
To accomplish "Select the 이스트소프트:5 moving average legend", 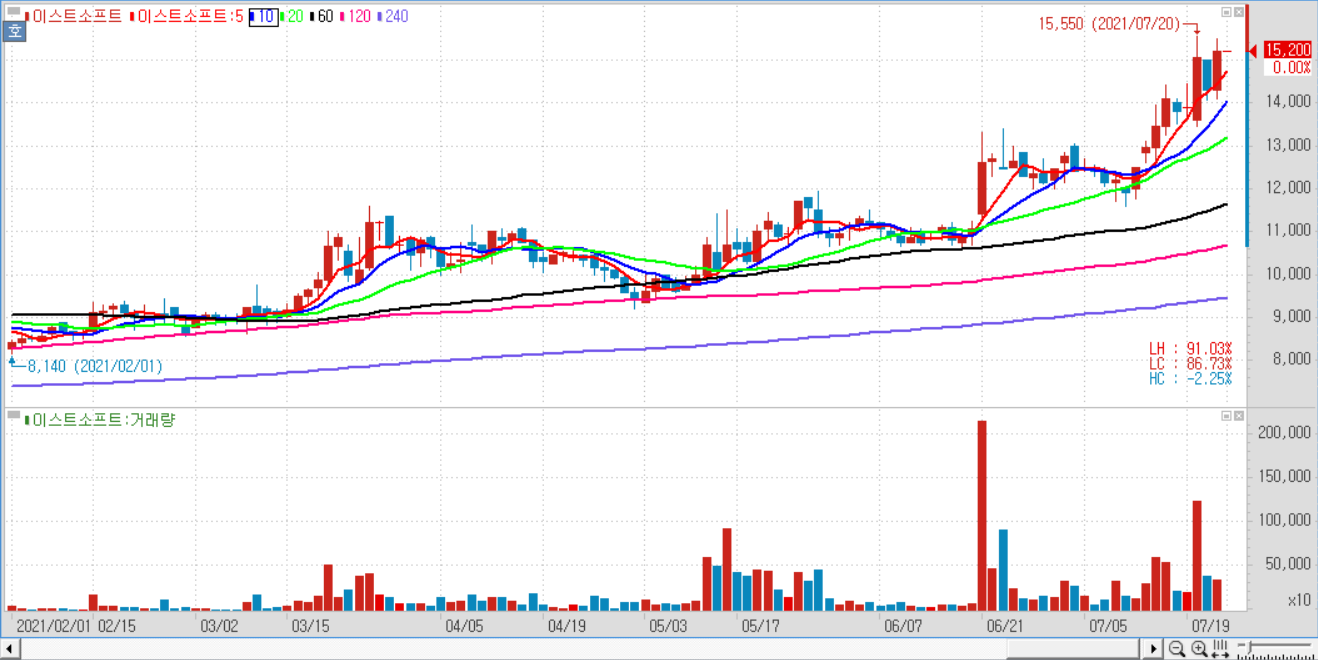I will (186, 16).
